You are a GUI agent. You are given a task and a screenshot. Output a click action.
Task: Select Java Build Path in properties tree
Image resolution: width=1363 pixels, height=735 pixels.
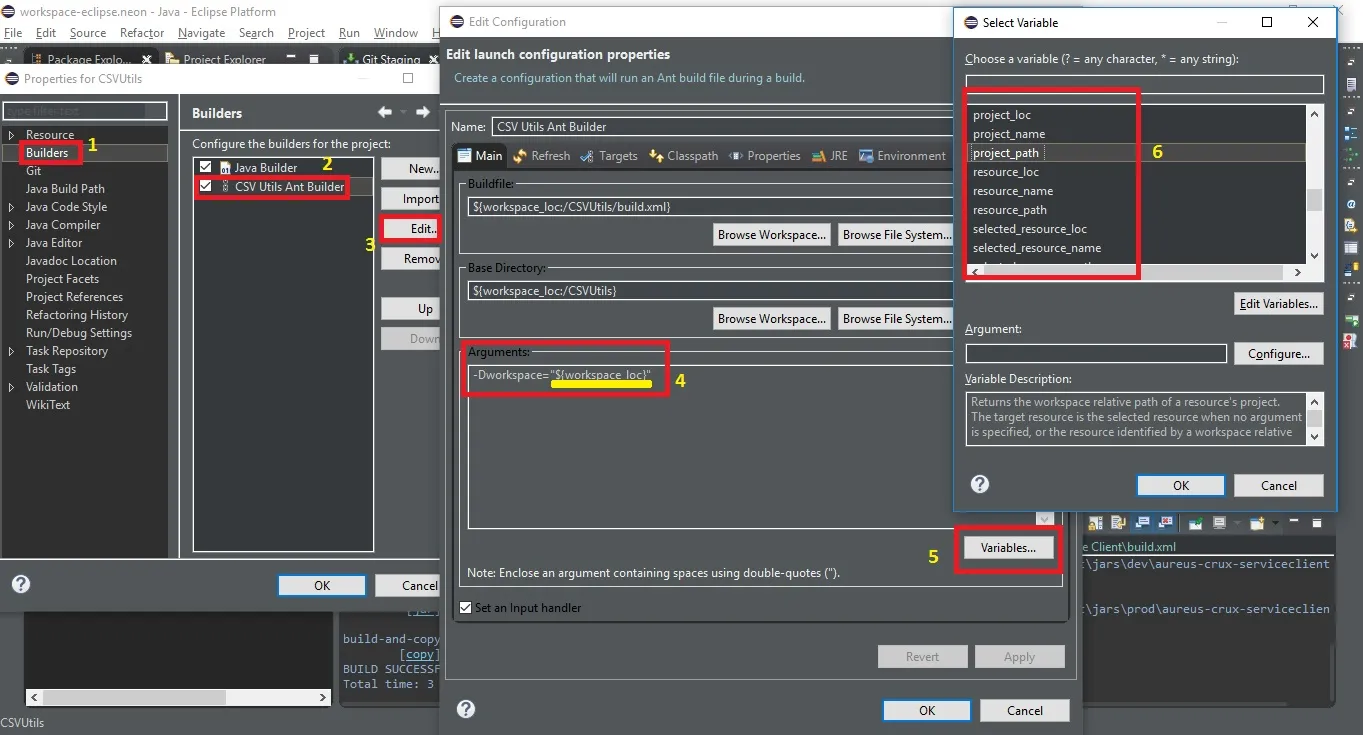(65, 189)
